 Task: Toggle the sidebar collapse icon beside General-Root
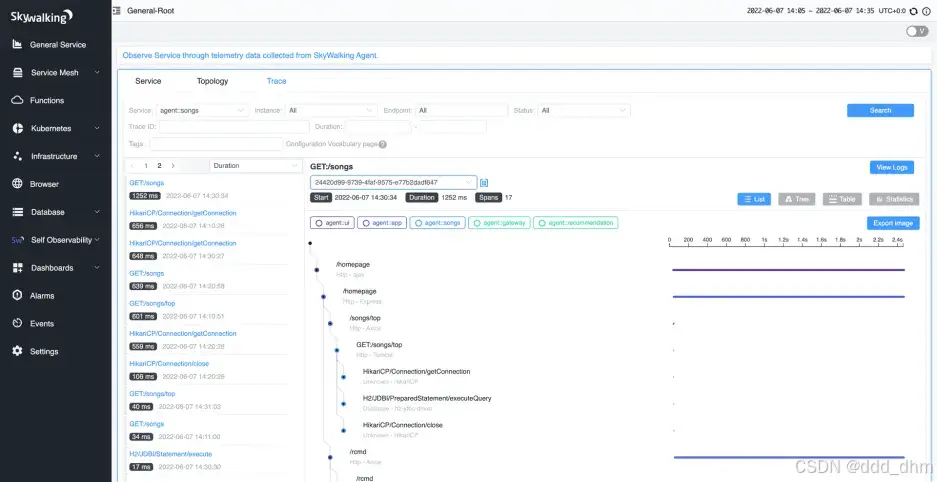(x=117, y=11)
